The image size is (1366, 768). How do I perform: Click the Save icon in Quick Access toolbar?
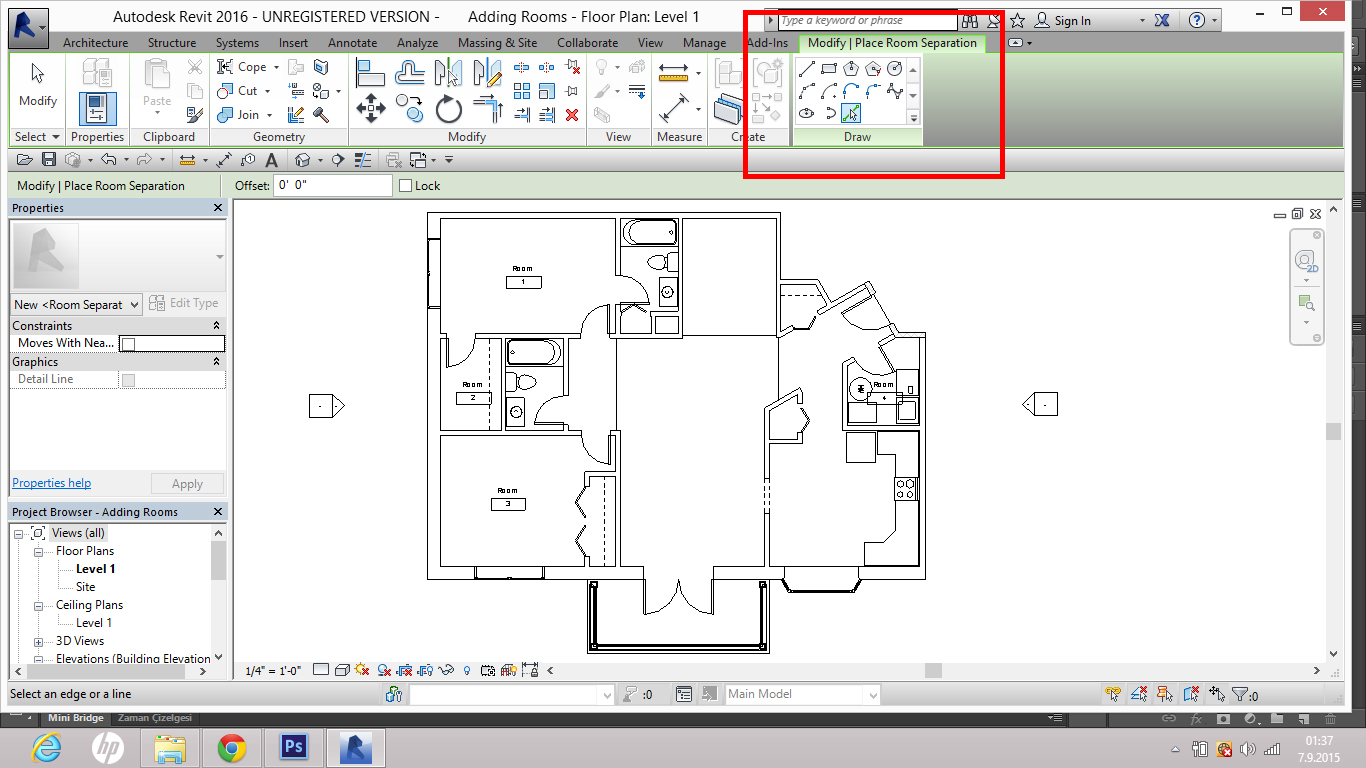[x=48, y=160]
